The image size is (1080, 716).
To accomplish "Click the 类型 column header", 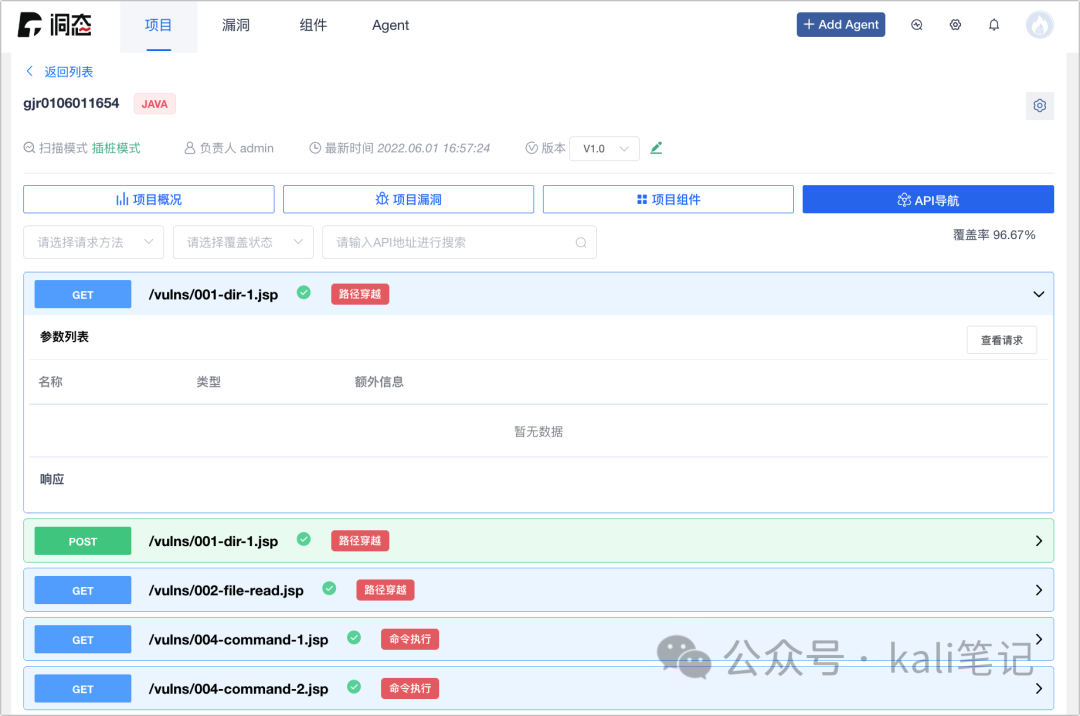I will (x=209, y=381).
